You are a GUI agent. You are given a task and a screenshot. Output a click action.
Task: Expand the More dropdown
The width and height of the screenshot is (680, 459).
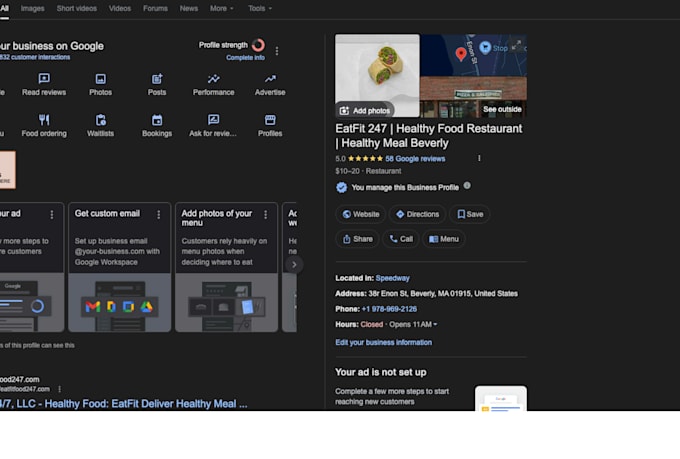click(x=221, y=8)
